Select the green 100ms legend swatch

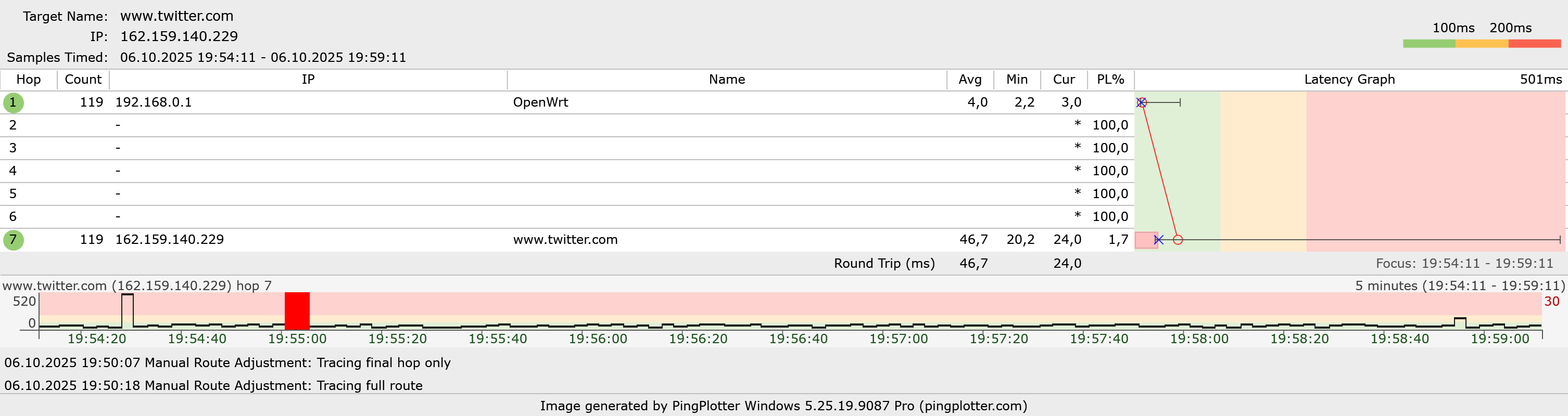coord(1428,44)
